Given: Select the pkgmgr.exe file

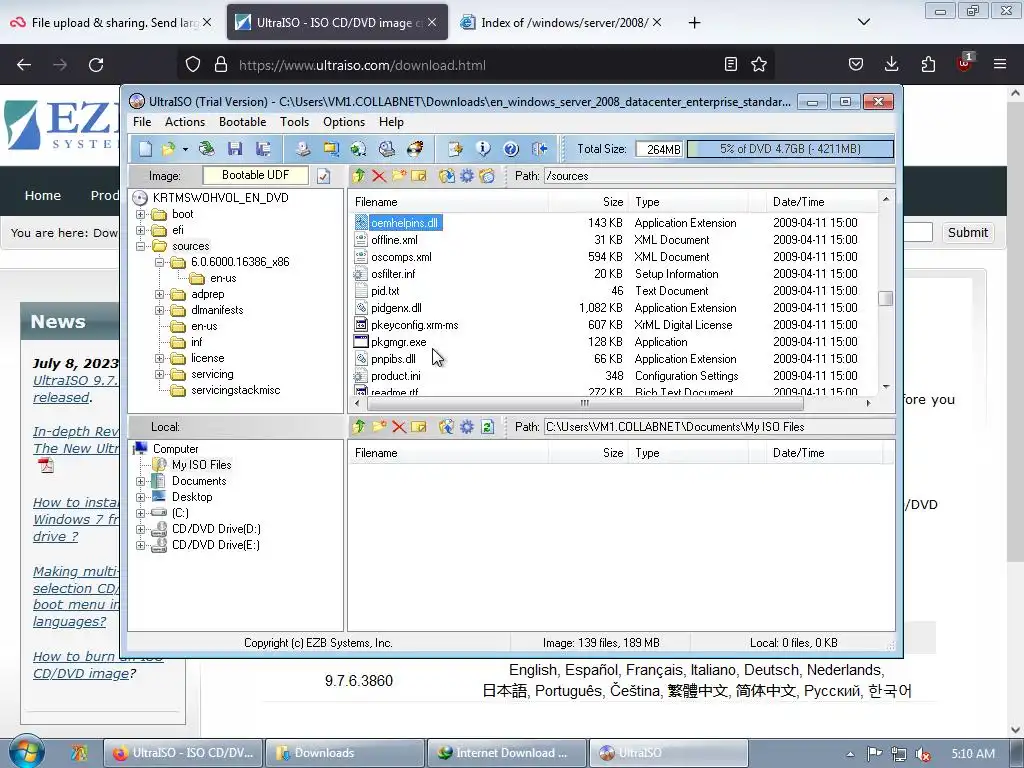Looking at the screenshot, I should coord(398,342).
